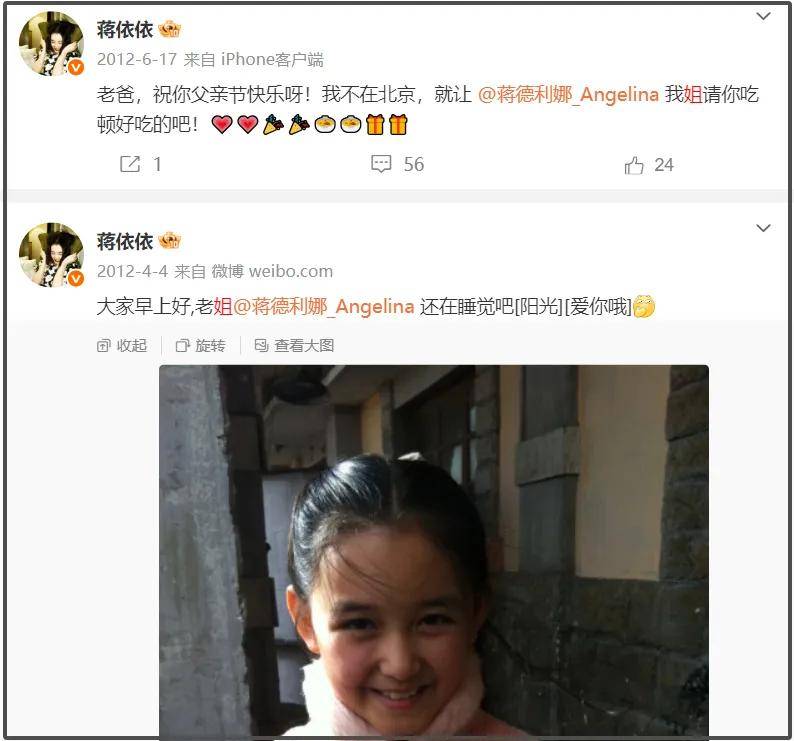The width and height of the screenshot is (794, 741).
Task: Click 蒋依依 username on first post
Action: click(125, 29)
